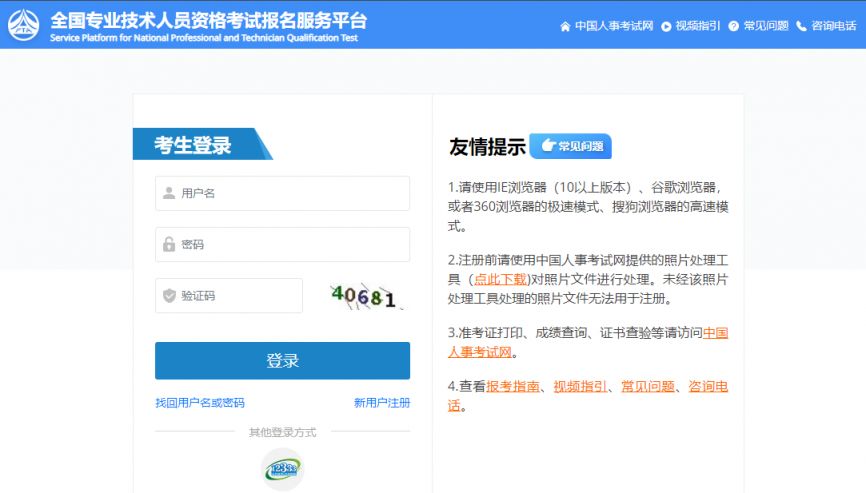Focus the 验证码 input field
The width and height of the screenshot is (866, 493).
pyautogui.click(x=229, y=295)
